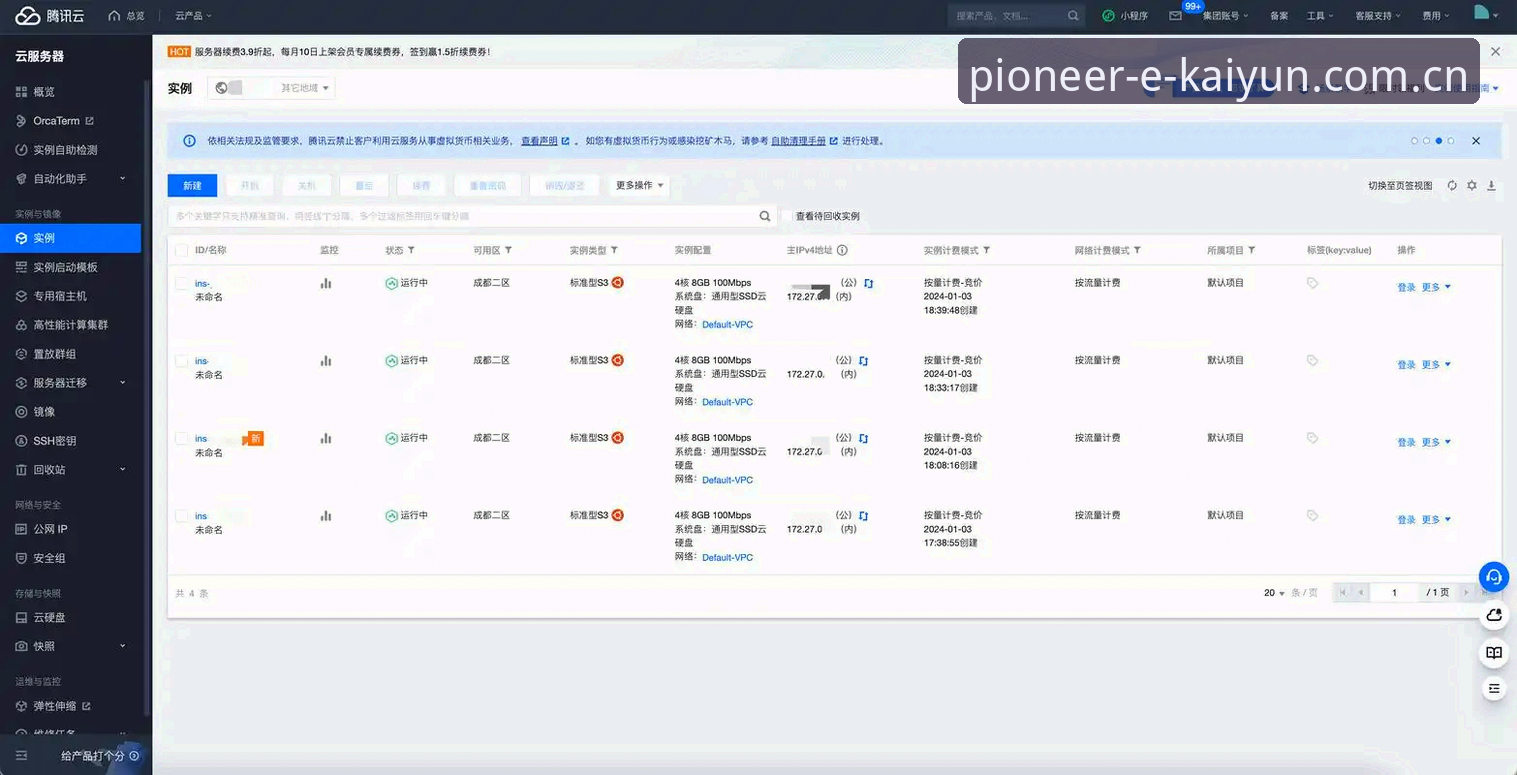Viewport: 1517px width, 775px height.
Task: Open the 小程序 mini program link
Action: (1125, 16)
